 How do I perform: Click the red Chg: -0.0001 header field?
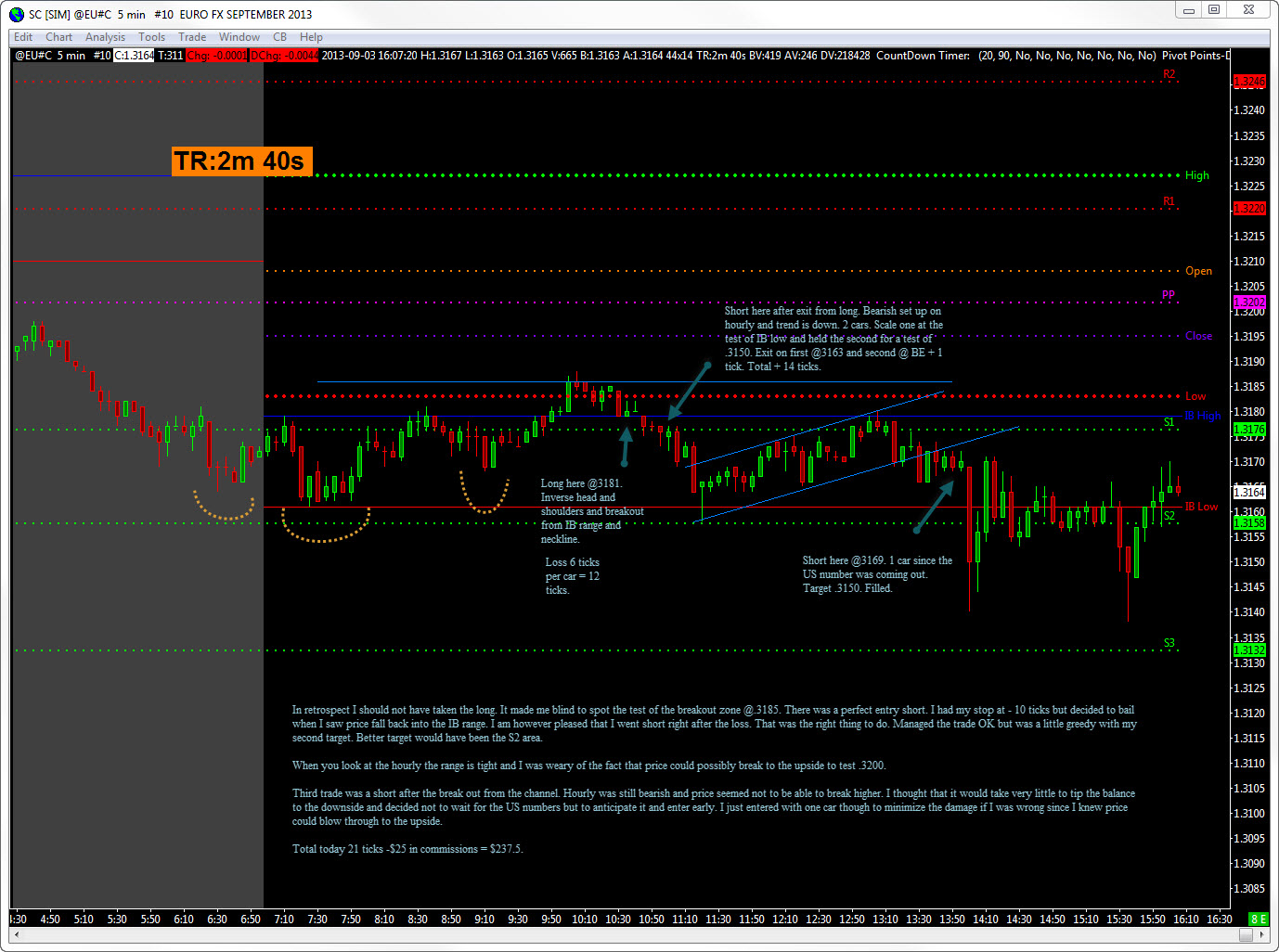point(217,56)
